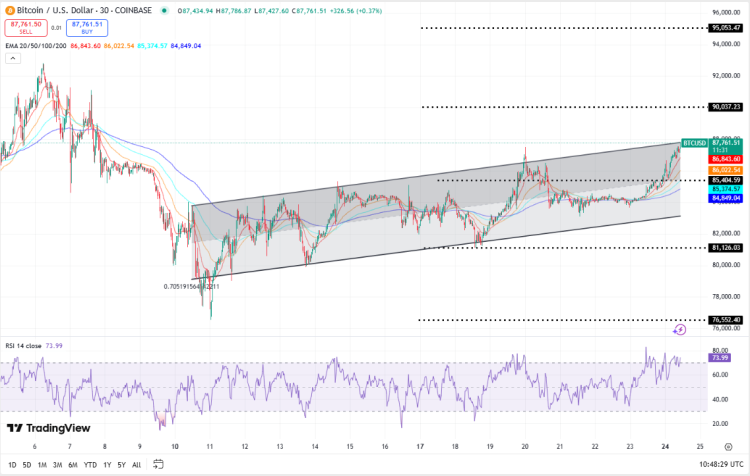Viewport: 750px width, 476px height.
Task: Switch to the YTD range
Action: 90,465
